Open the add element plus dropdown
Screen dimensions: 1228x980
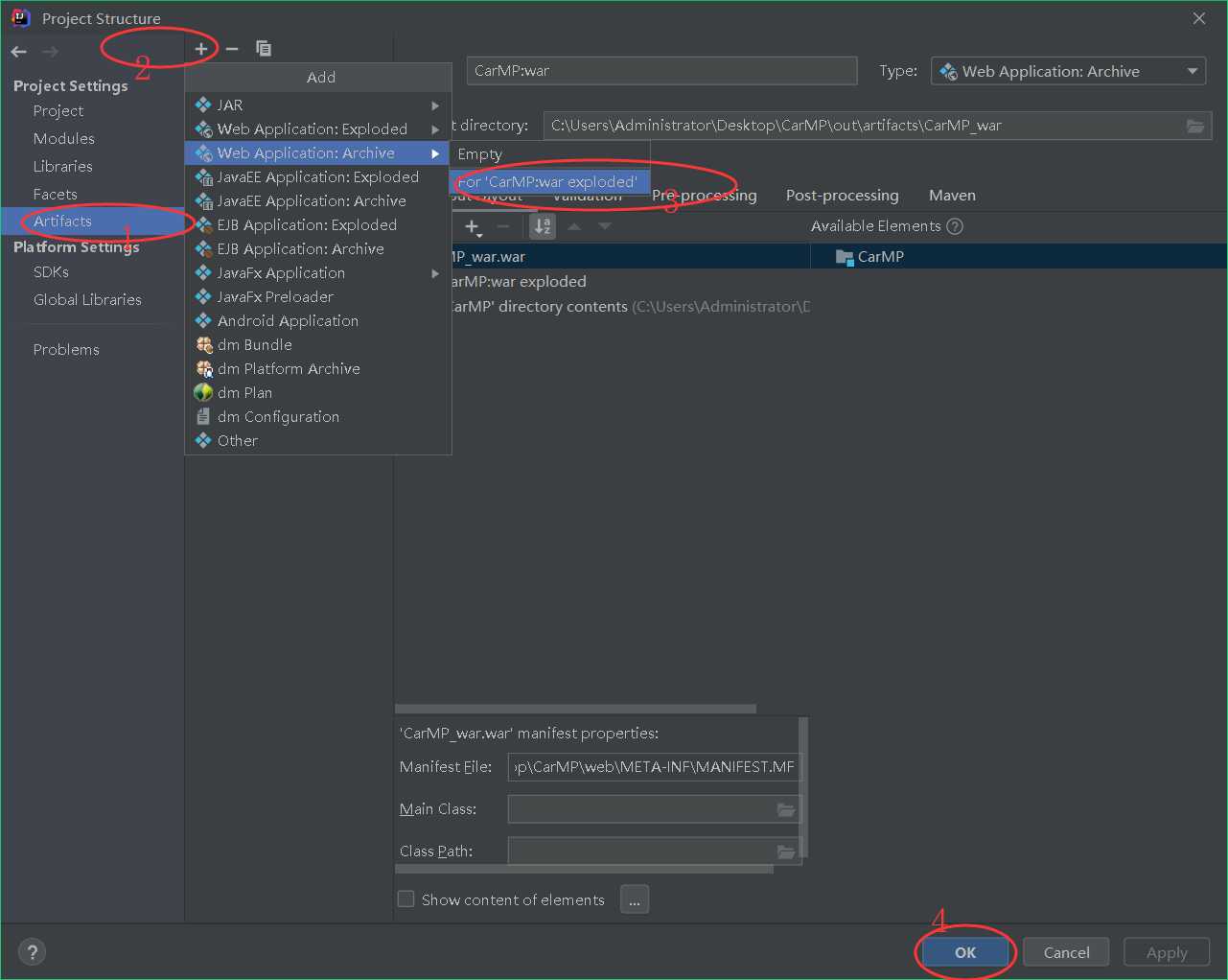pos(474,227)
